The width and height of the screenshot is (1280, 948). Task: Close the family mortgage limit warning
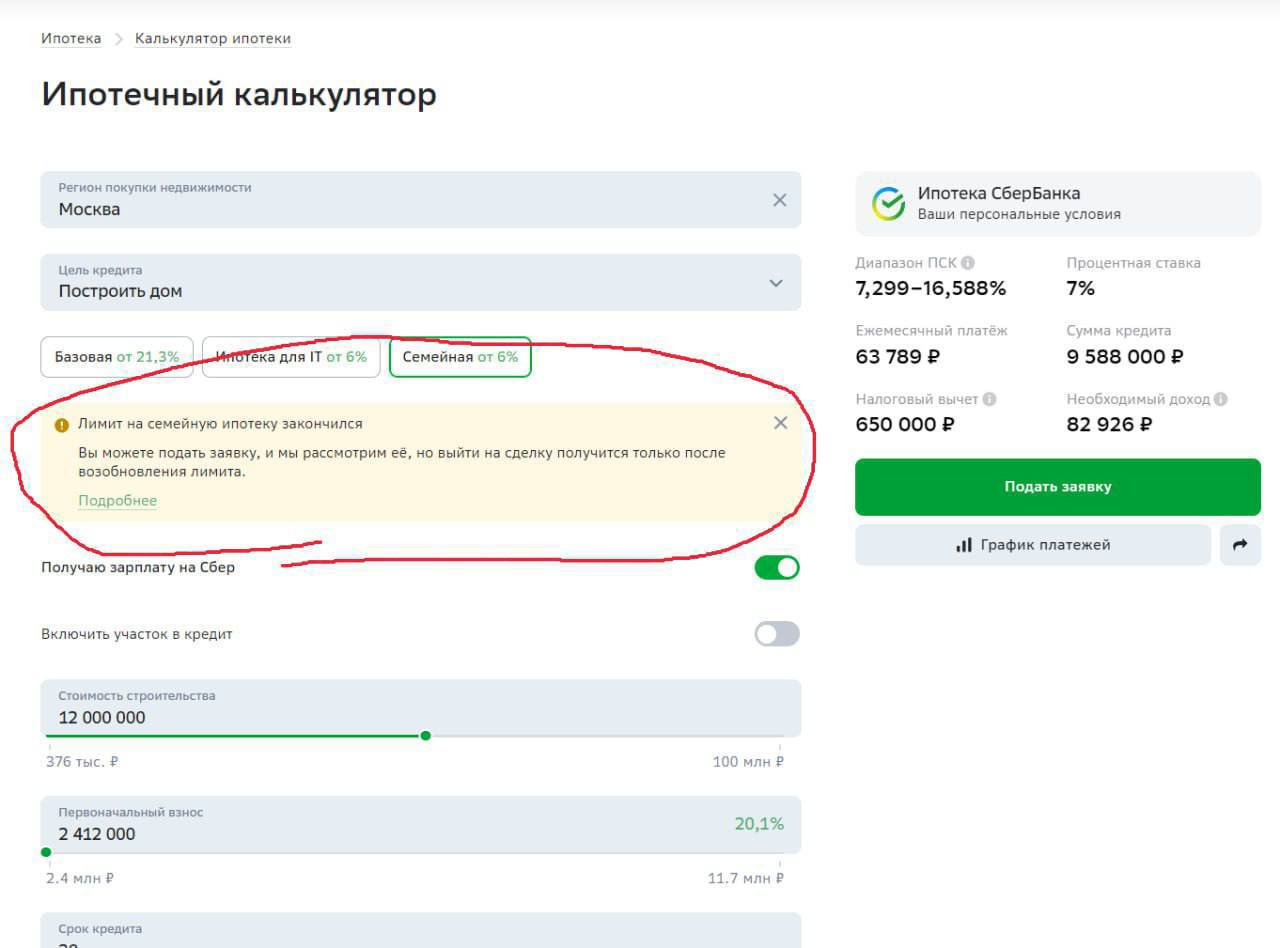[781, 423]
